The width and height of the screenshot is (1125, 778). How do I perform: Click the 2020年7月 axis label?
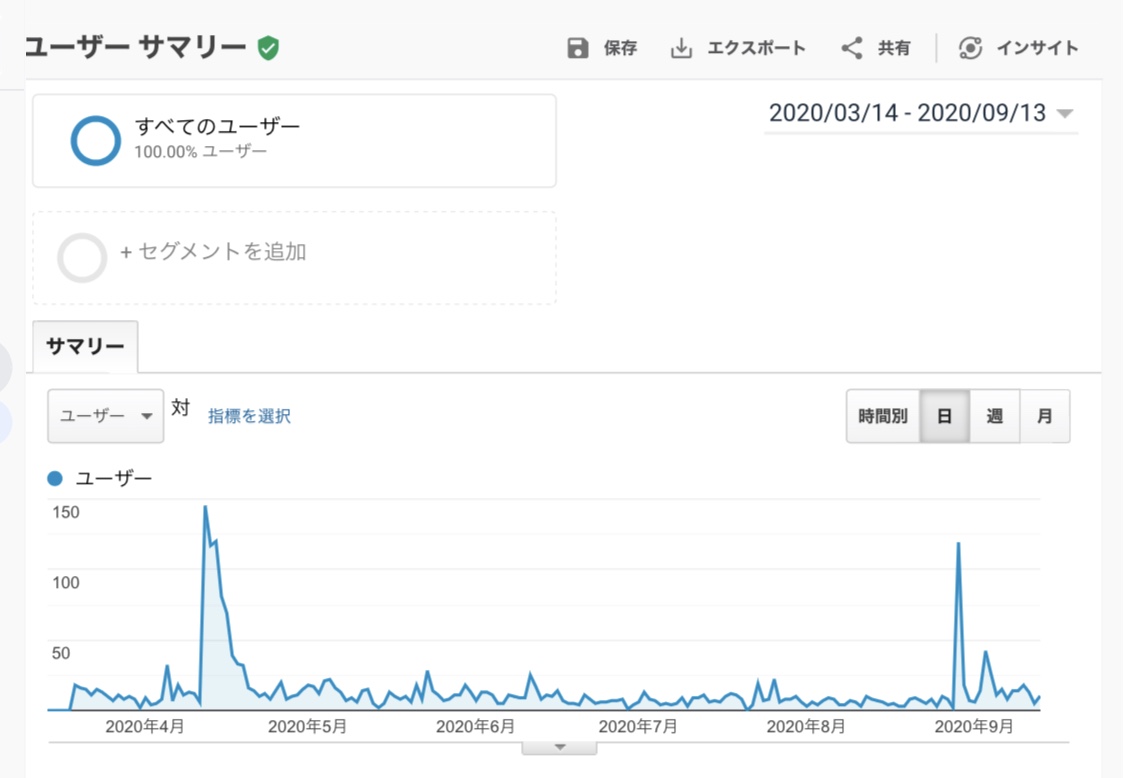(638, 727)
